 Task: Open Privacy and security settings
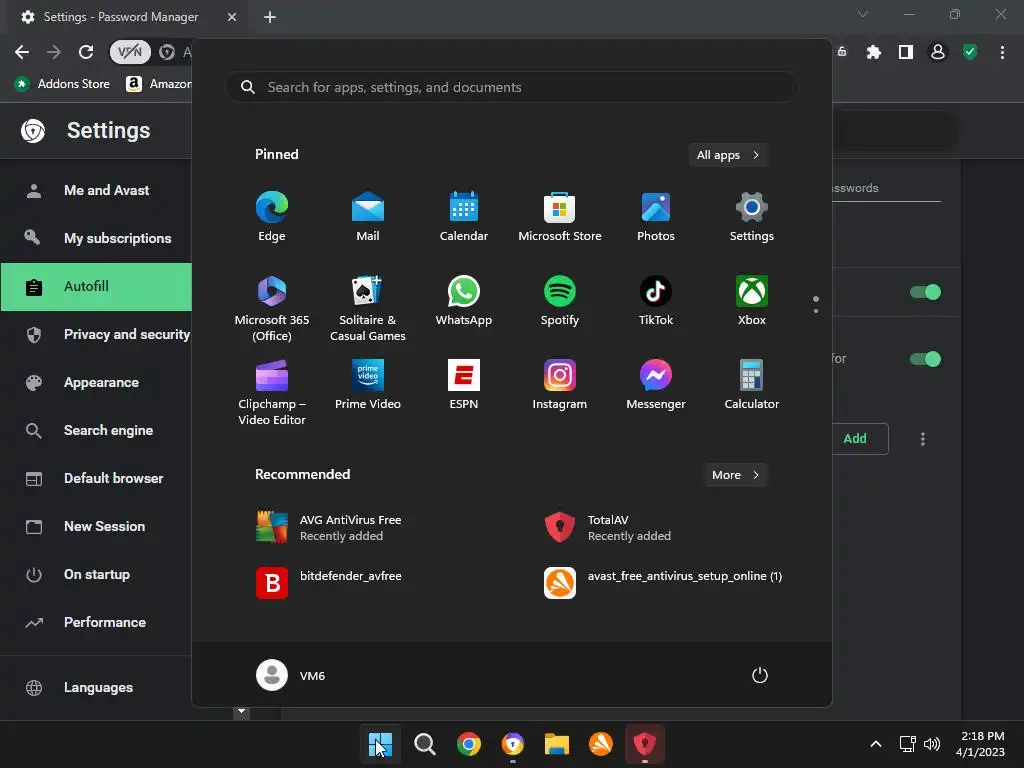[96, 334]
